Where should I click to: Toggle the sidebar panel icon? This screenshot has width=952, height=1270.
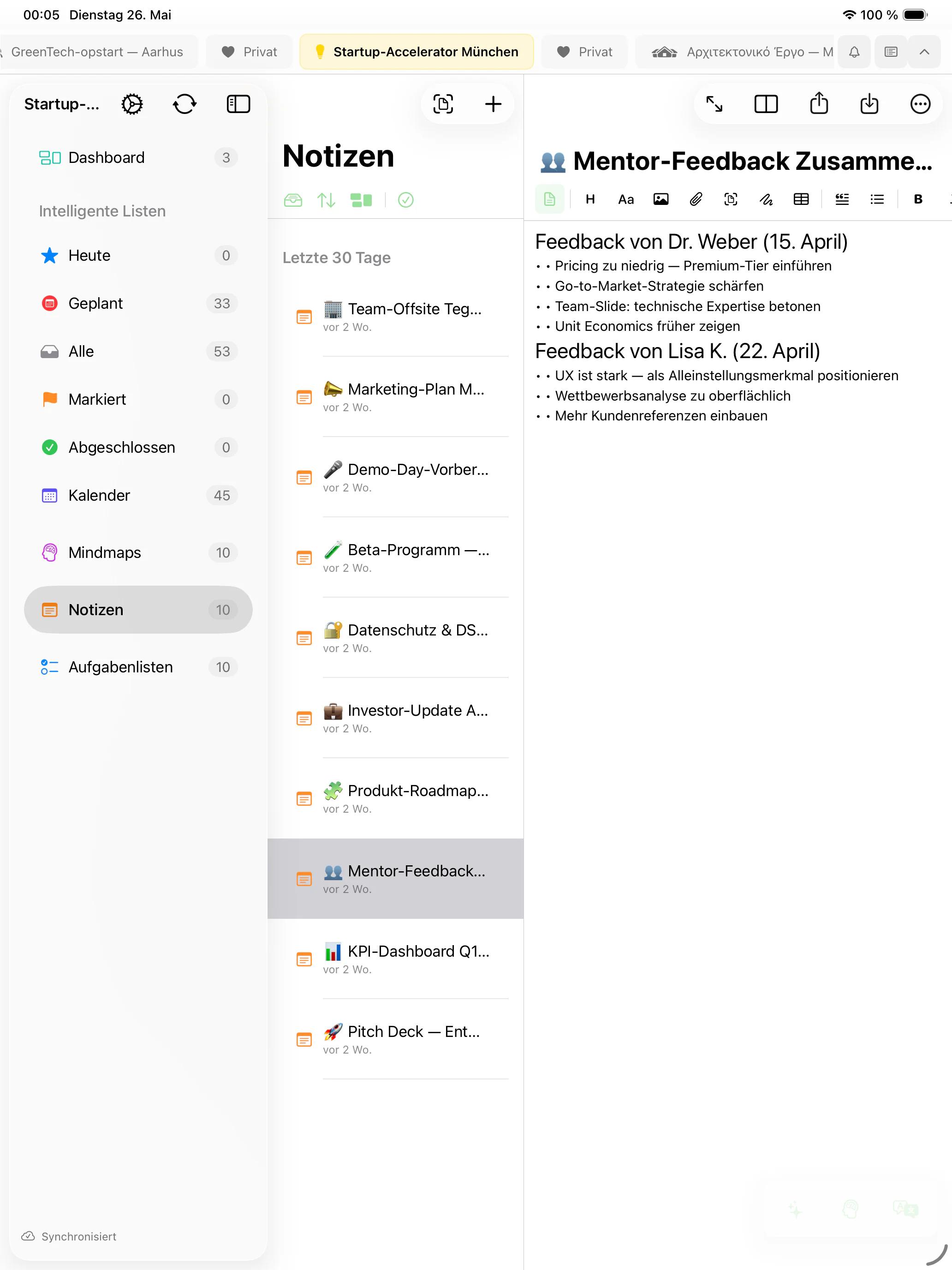pyautogui.click(x=238, y=104)
